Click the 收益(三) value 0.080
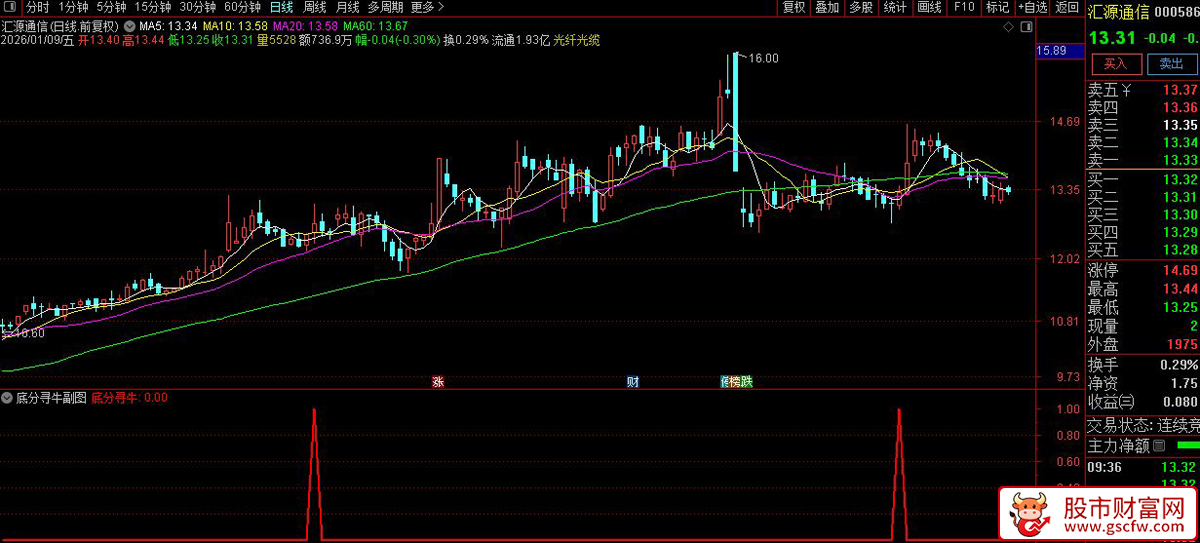1200x543 pixels. 1180,402
